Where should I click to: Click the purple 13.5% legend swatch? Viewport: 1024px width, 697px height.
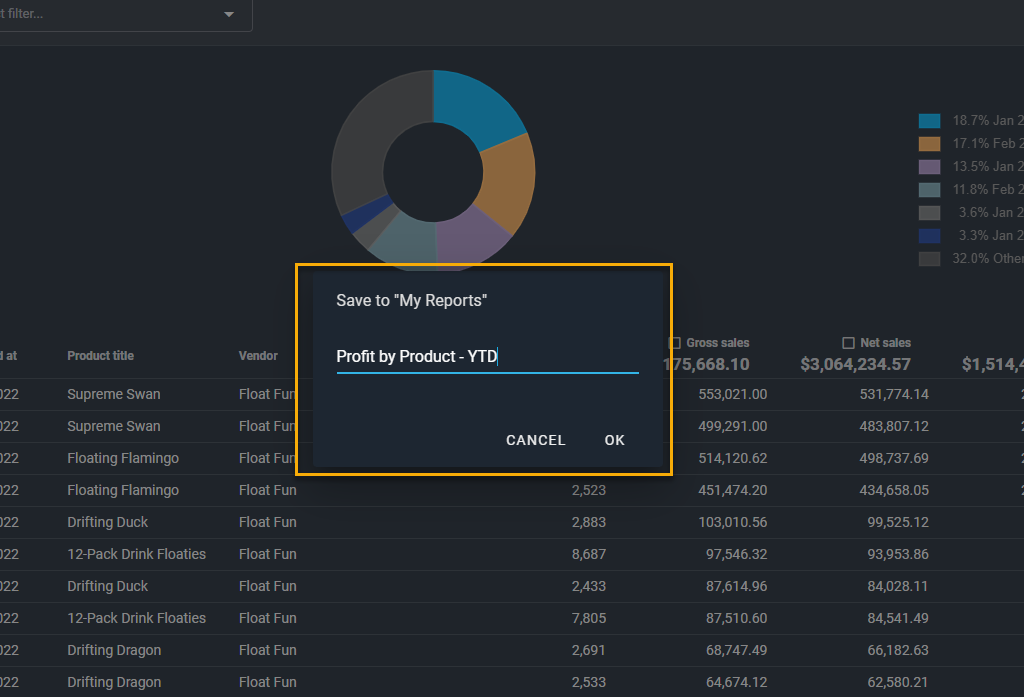pyautogui.click(x=929, y=167)
